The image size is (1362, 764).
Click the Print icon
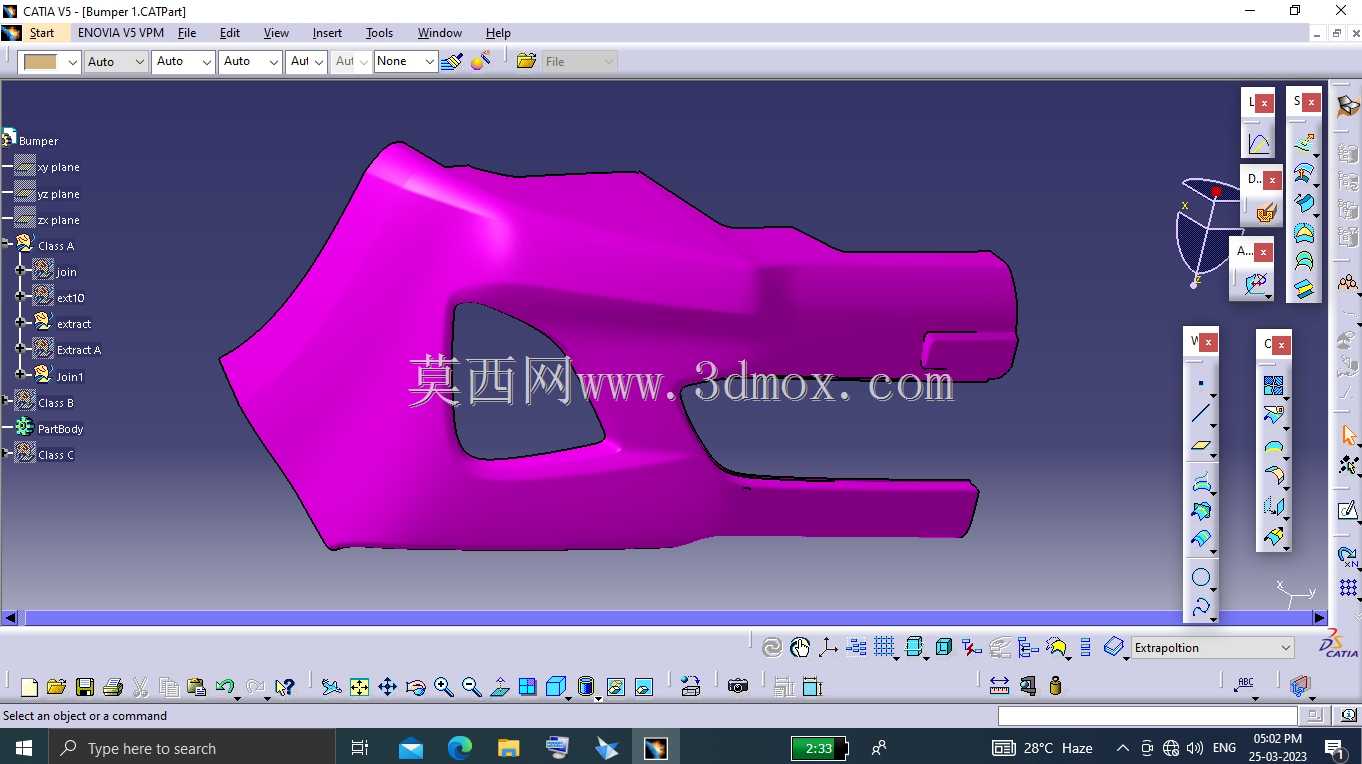click(113, 687)
